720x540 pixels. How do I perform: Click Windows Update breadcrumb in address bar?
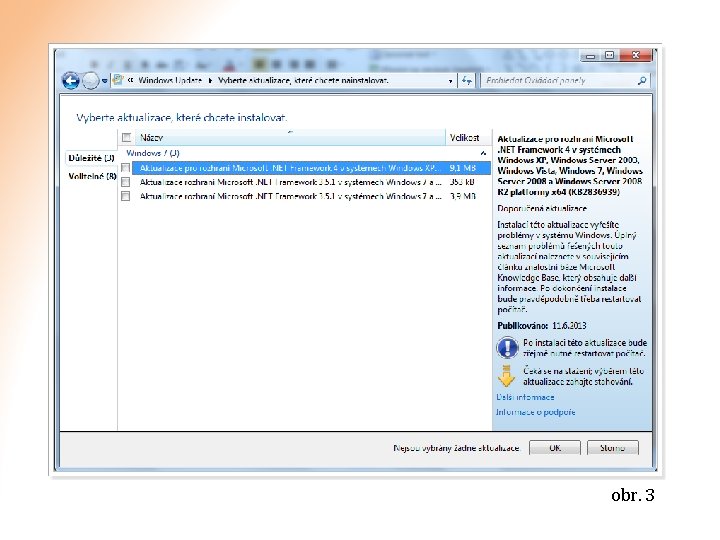(x=170, y=80)
